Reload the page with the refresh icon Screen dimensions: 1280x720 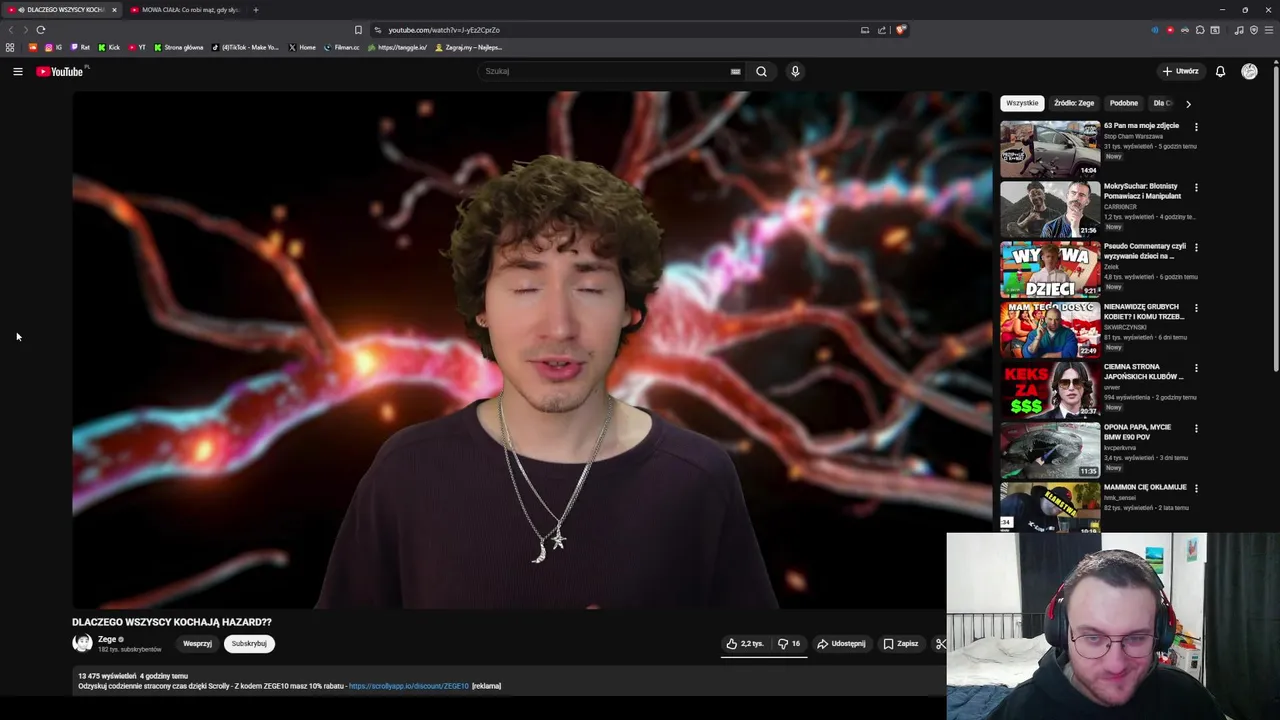(41, 30)
